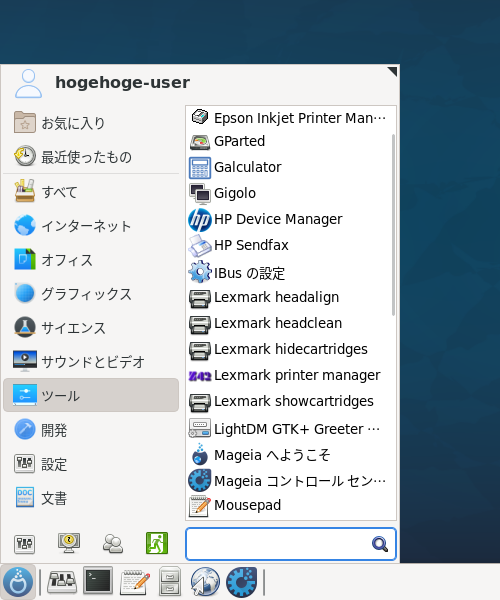Select the ツール category

[91, 395]
